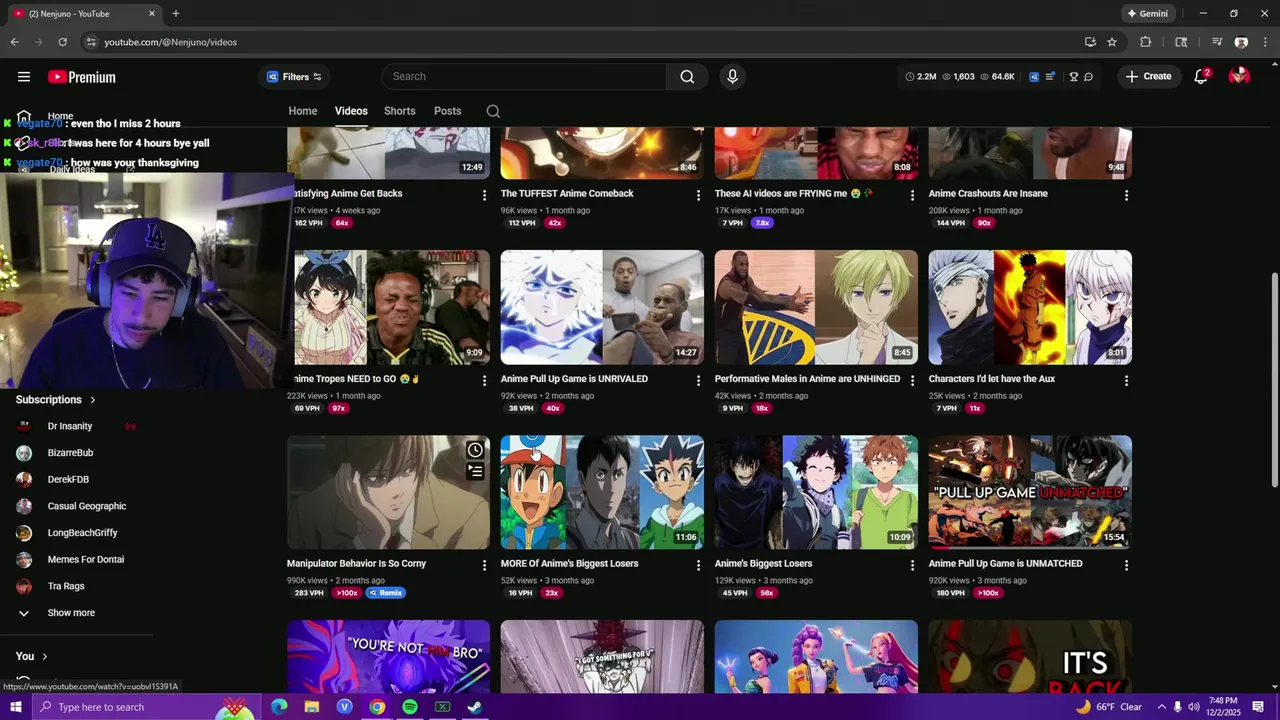
Task: Open the Casual Geographic channel
Action: pos(87,506)
